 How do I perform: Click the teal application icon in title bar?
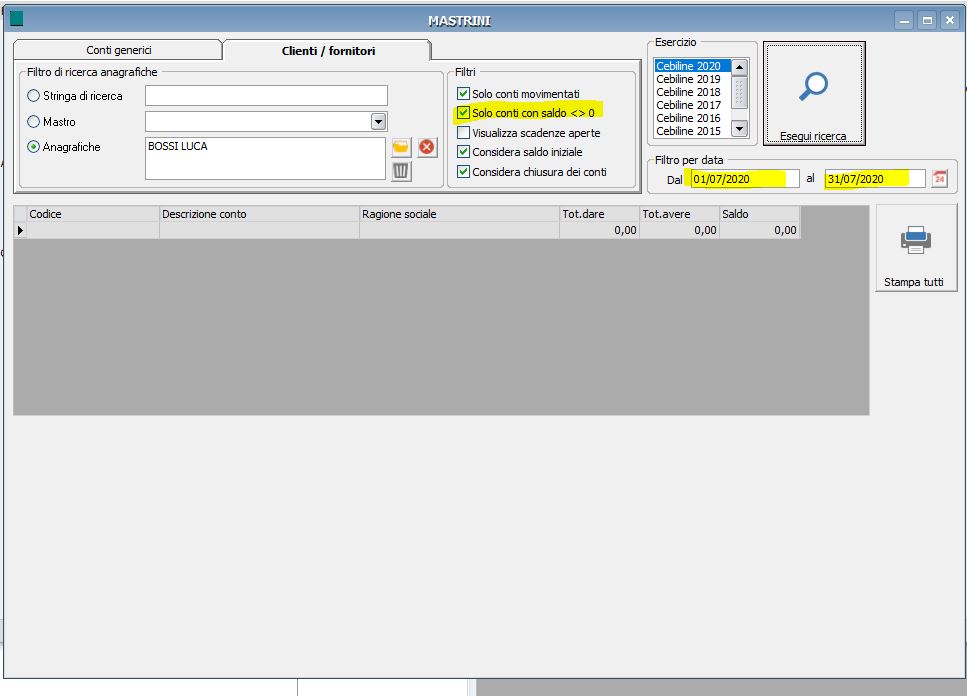16,18
